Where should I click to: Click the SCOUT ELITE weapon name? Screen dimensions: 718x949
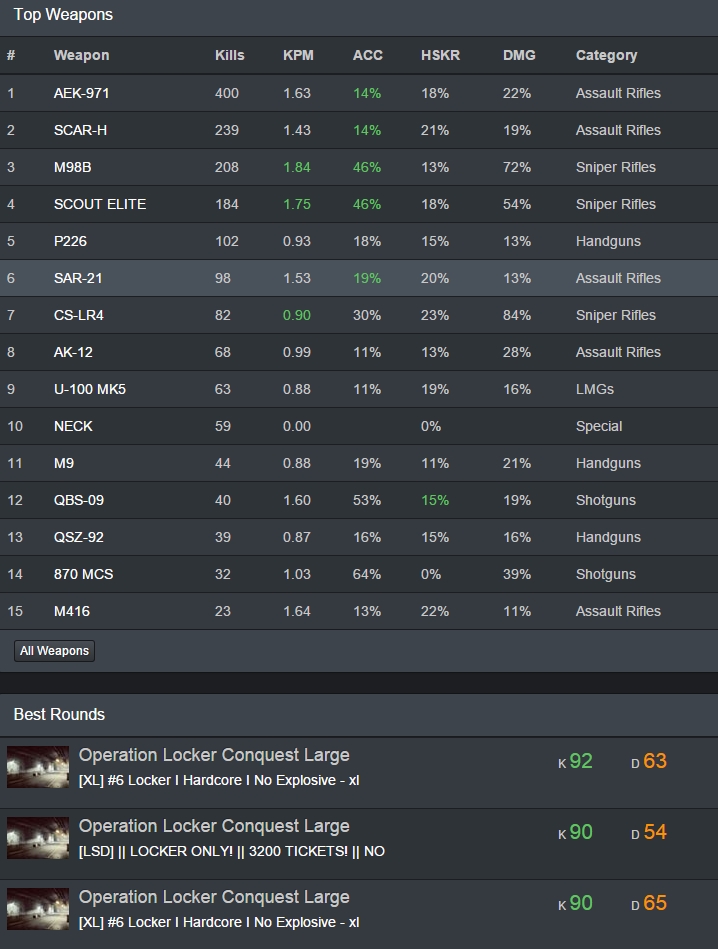click(x=99, y=204)
